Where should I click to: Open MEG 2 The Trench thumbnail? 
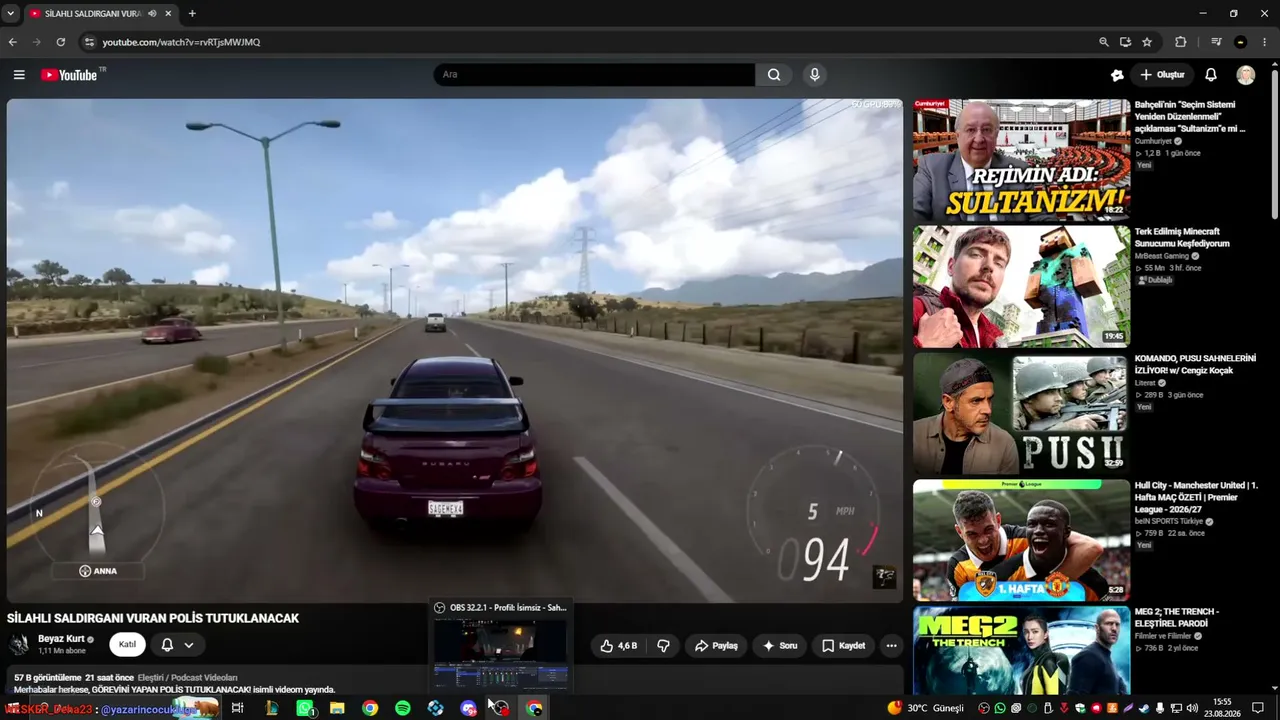[1021, 651]
